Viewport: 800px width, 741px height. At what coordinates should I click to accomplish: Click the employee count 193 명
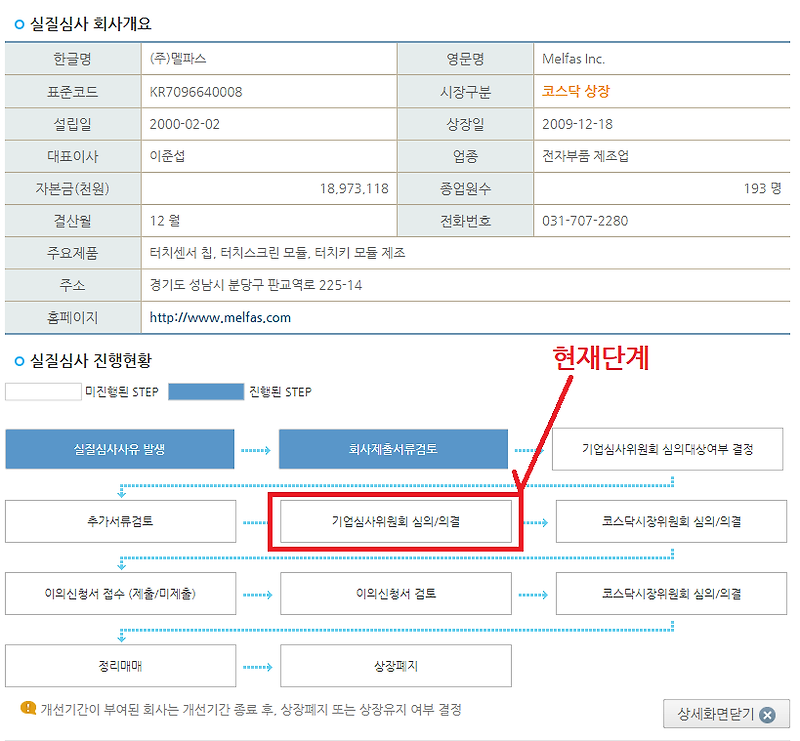pyautogui.click(x=762, y=188)
